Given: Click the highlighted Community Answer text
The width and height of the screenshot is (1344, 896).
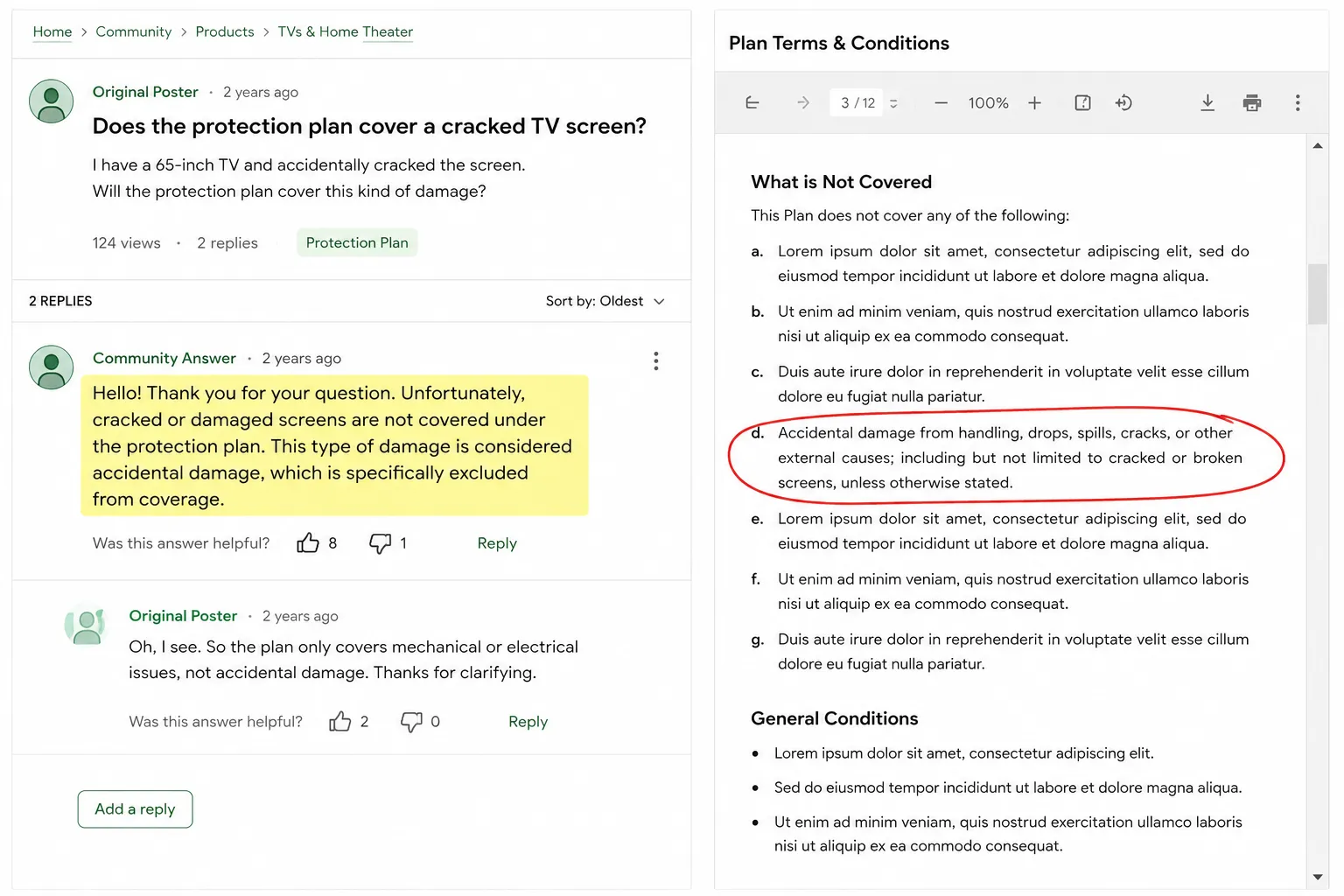Looking at the screenshot, I should (x=334, y=445).
